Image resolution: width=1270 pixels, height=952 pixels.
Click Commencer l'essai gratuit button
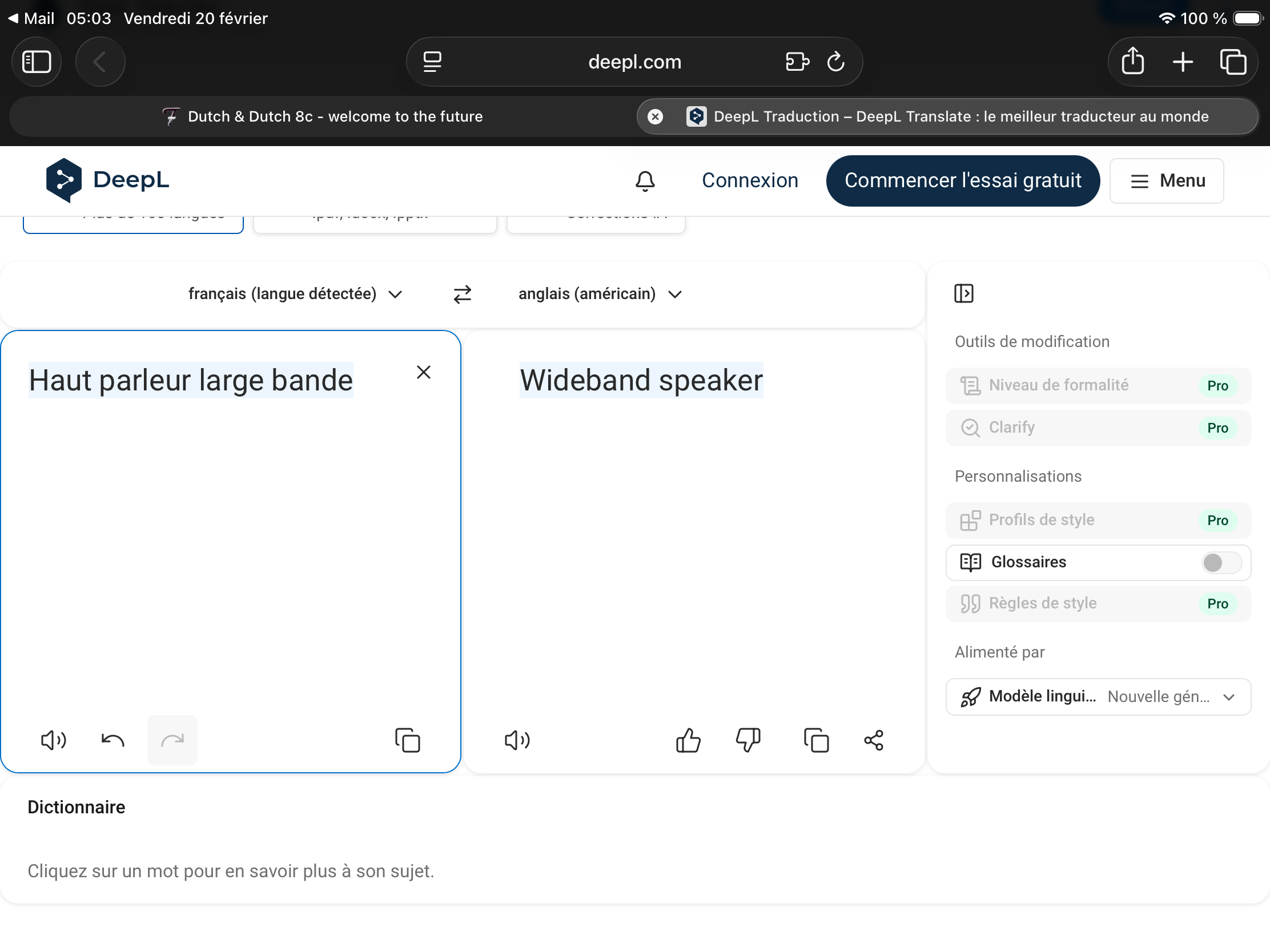[x=962, y=181]
